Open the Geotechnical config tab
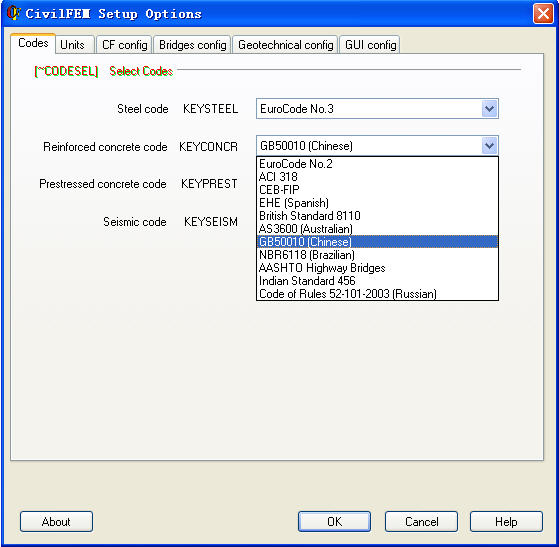 pos(286,45)
